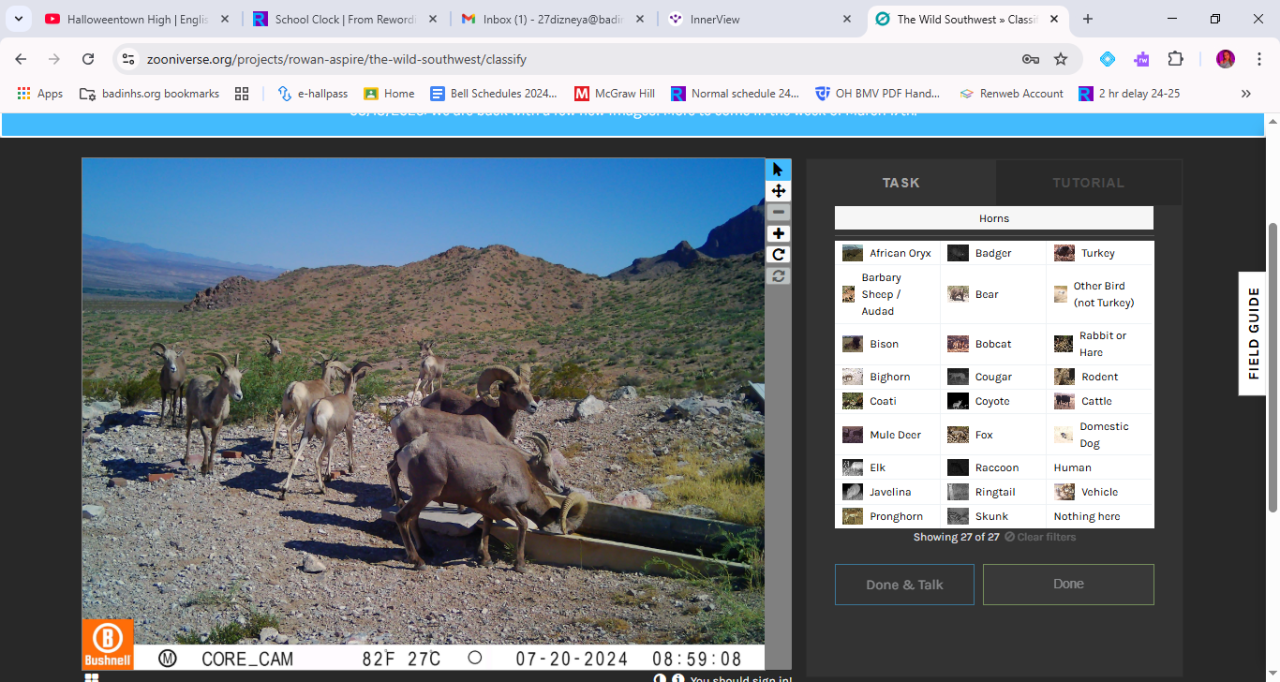Click the bighorn sheep camera image
The width and height of the screenshot is (1280, 682).
click(423, 413)
